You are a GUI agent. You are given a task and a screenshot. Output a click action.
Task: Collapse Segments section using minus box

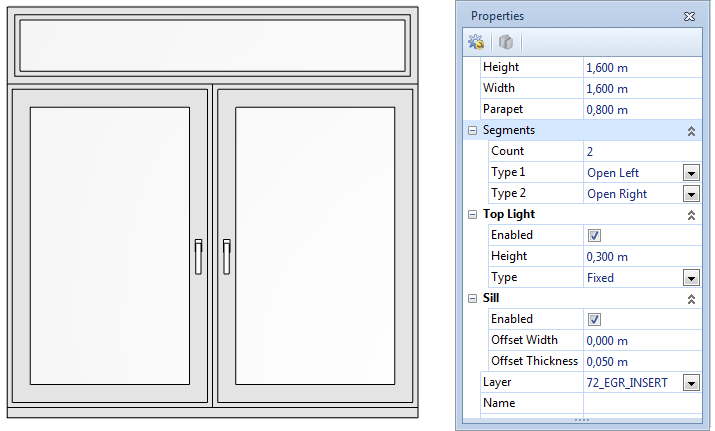click(x=472, y=130)
